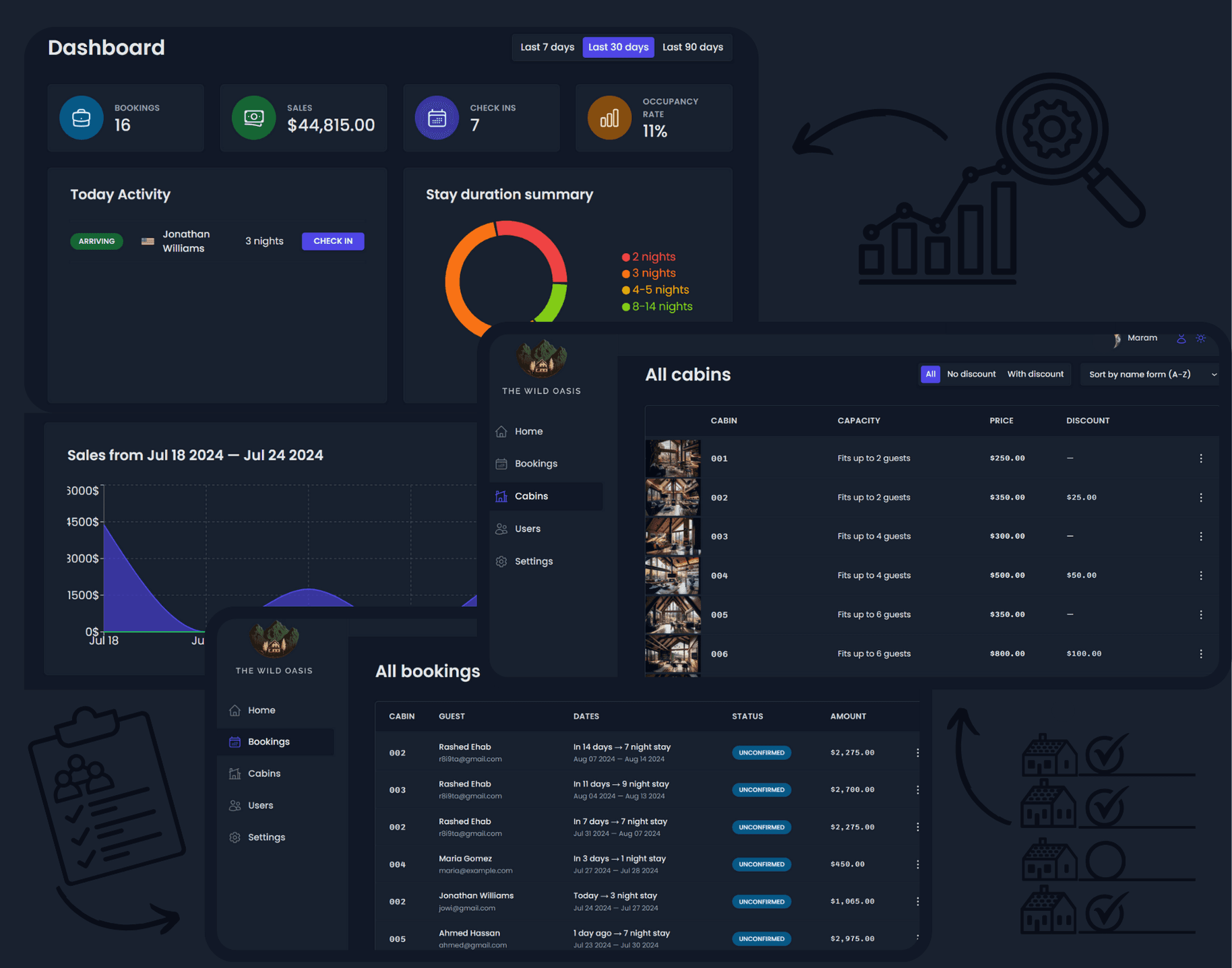Click cabin 005 thumbnail image
The height and width of the screenshot is (968, 1232).
[x=673, y=614]
